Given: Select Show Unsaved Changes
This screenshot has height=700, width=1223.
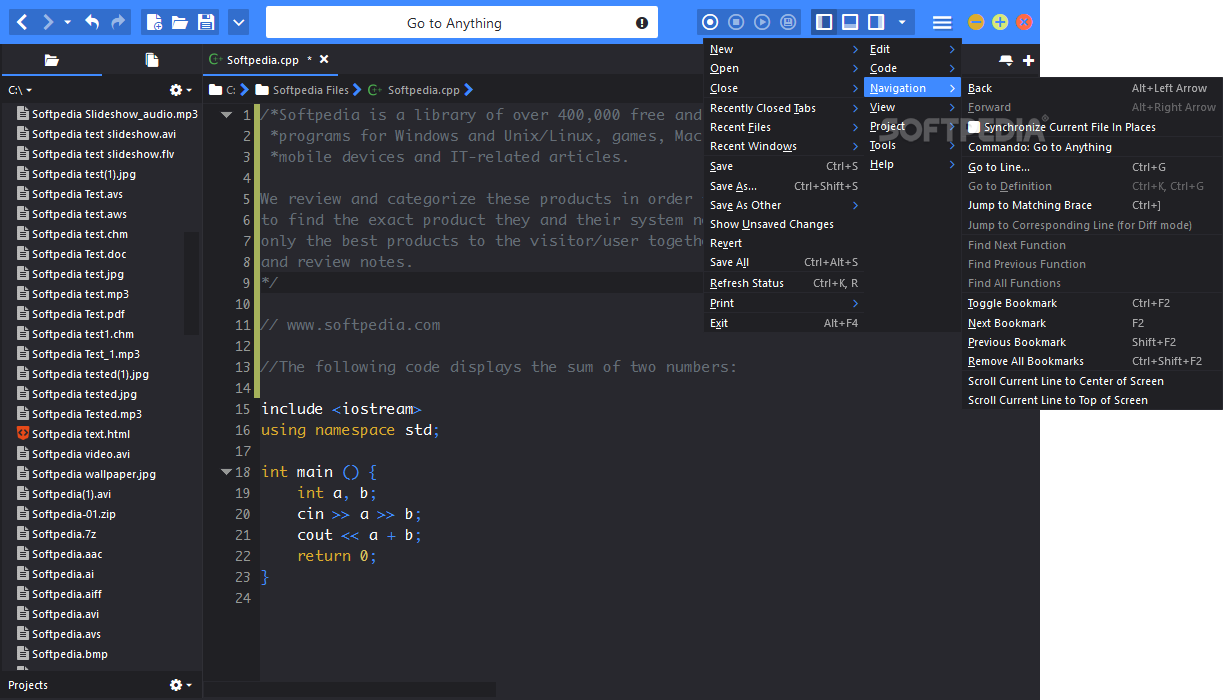Looking at the screenshot, I should pos(783,224).
